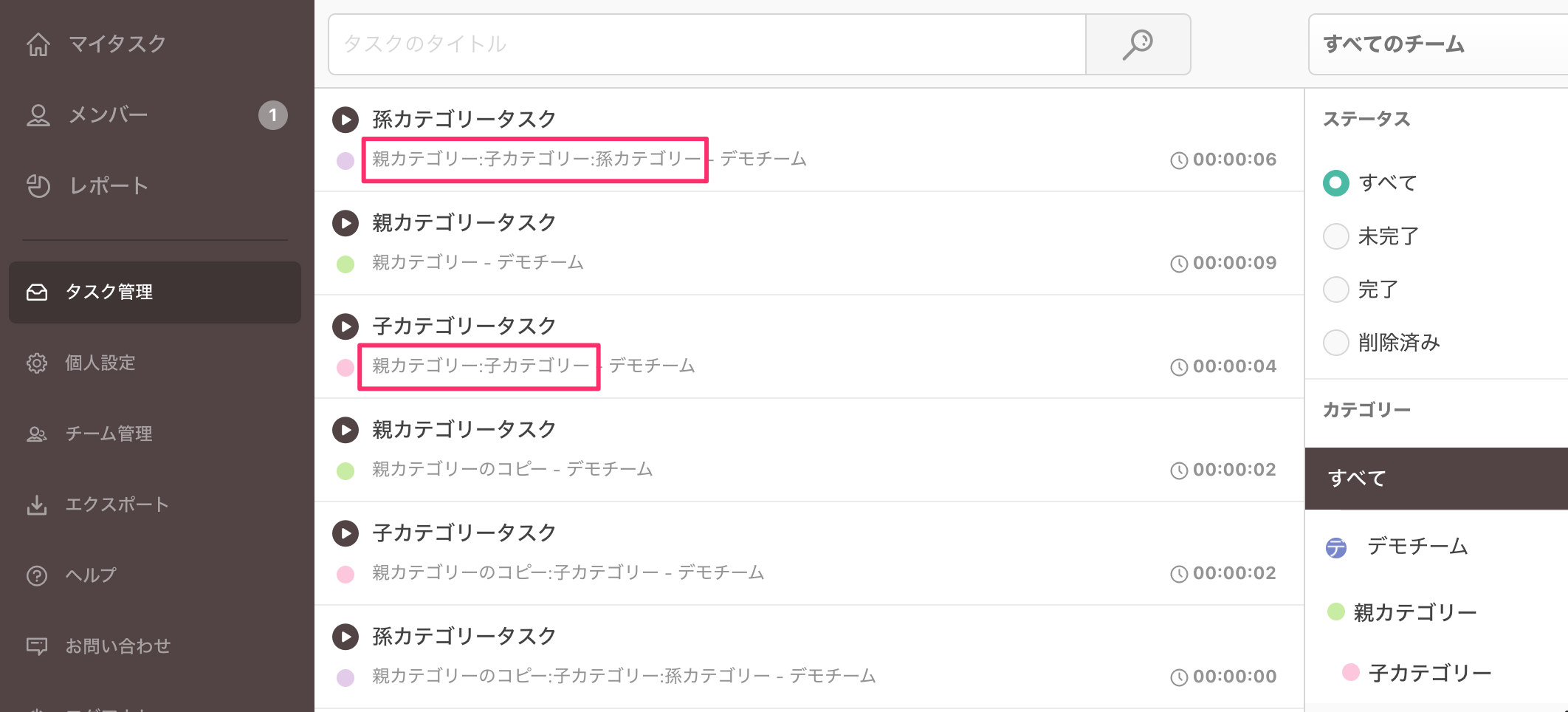Viewport: 1568px width, 712px height.
Task: Select the 未完了 status filter
Action: click(1335, 236)
